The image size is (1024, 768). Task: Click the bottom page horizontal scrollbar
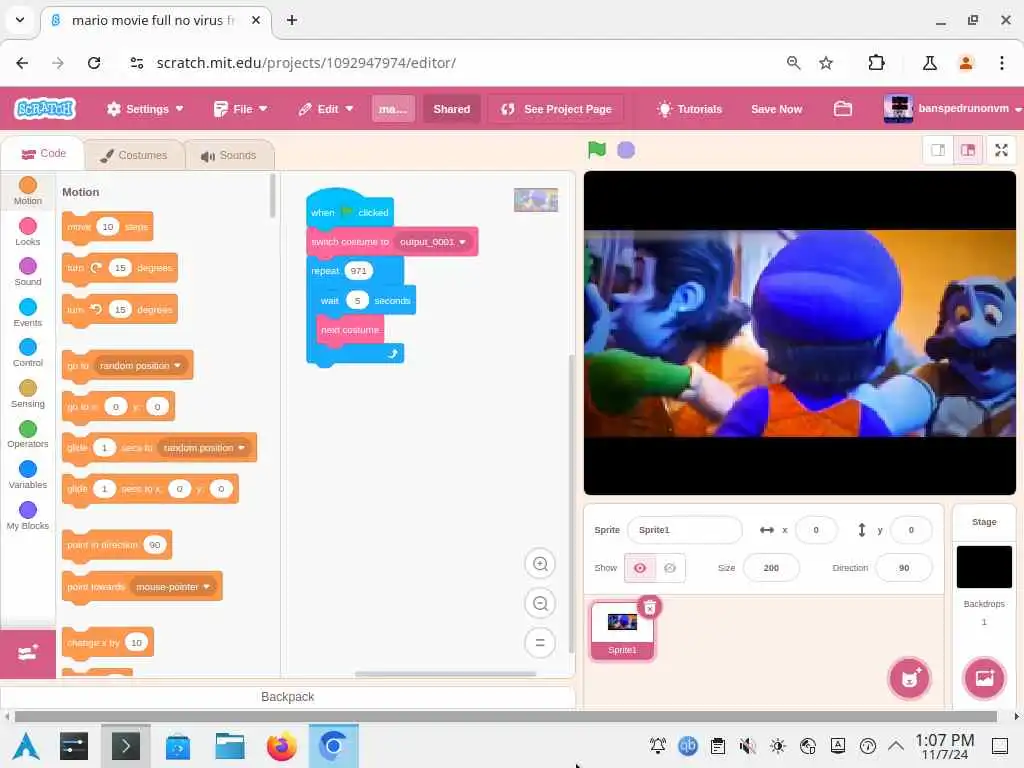click(x=505, y=716)
